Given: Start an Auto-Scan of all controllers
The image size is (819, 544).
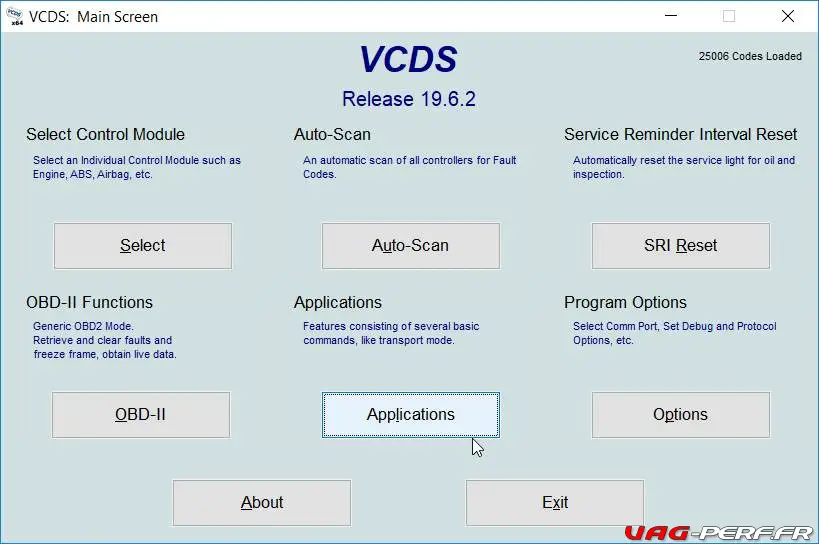Looking at the screenshot, I should click(x=411, y=246).
